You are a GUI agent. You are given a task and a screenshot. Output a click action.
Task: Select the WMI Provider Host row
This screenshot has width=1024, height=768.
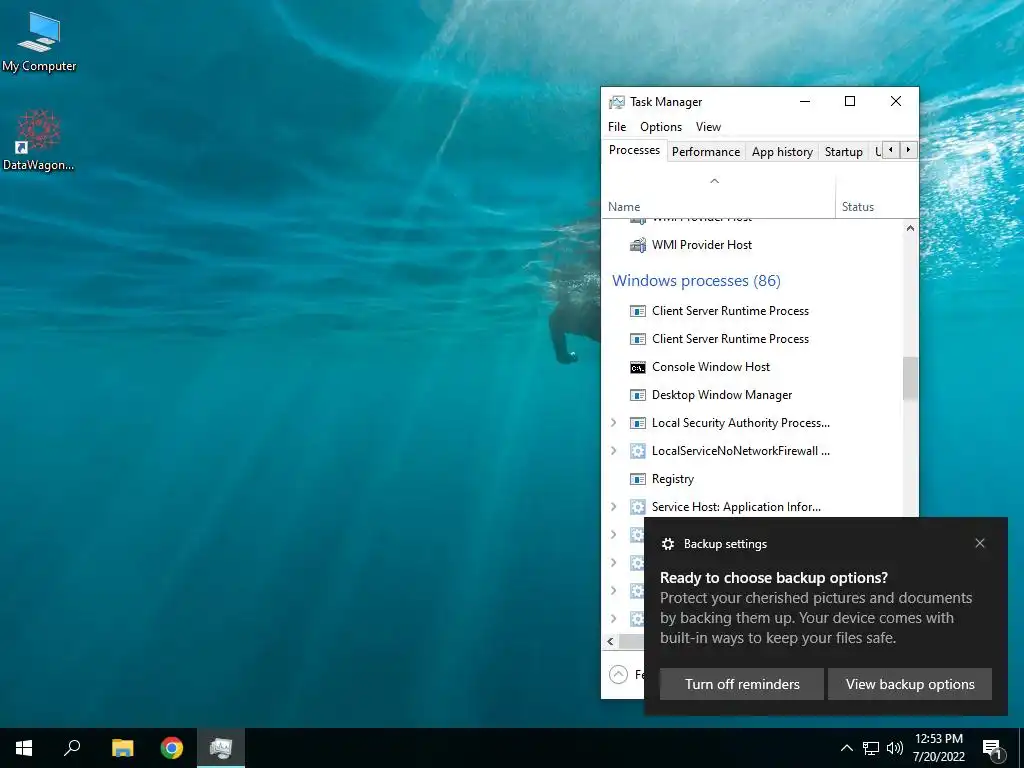tap(752, 245)
